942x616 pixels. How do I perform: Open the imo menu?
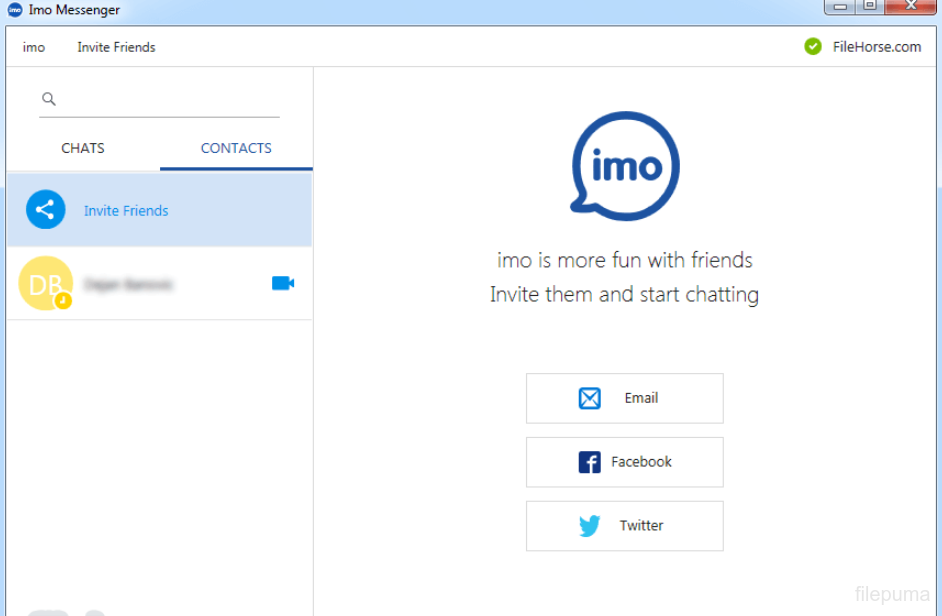34,47
